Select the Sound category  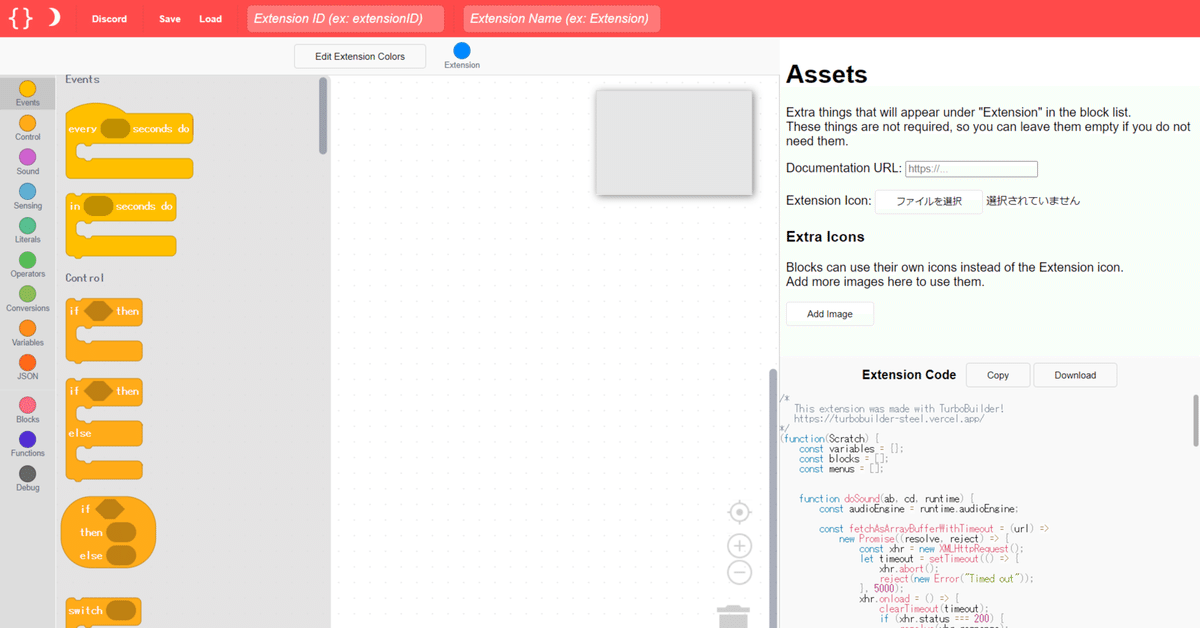coord(28,162)
